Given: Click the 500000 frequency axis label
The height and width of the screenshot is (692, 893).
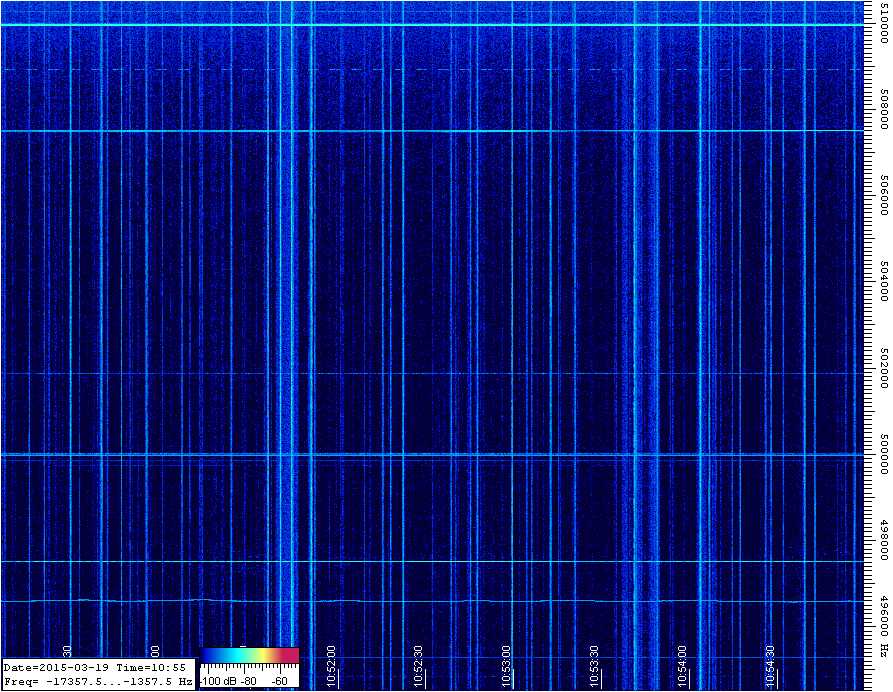Looking at the screenshot, I should tap(884, 455).
